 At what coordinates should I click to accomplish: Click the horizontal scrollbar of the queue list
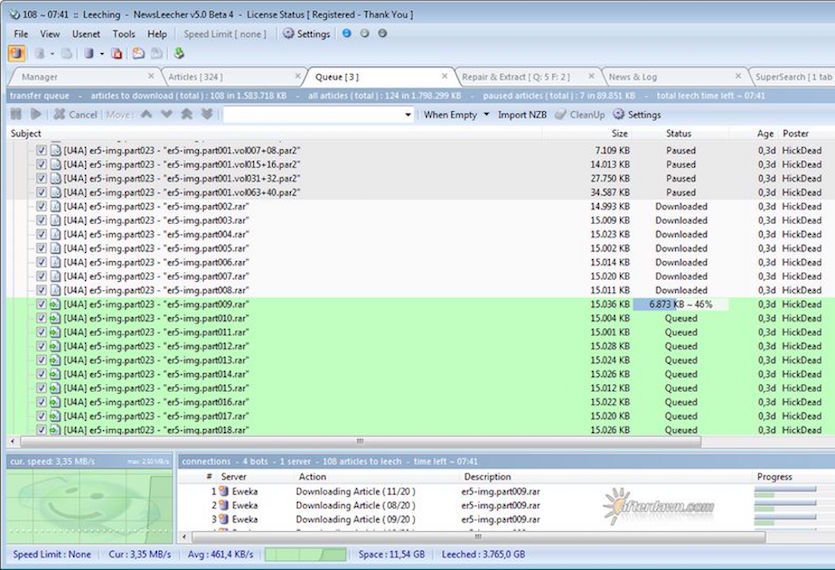(360, 441)
